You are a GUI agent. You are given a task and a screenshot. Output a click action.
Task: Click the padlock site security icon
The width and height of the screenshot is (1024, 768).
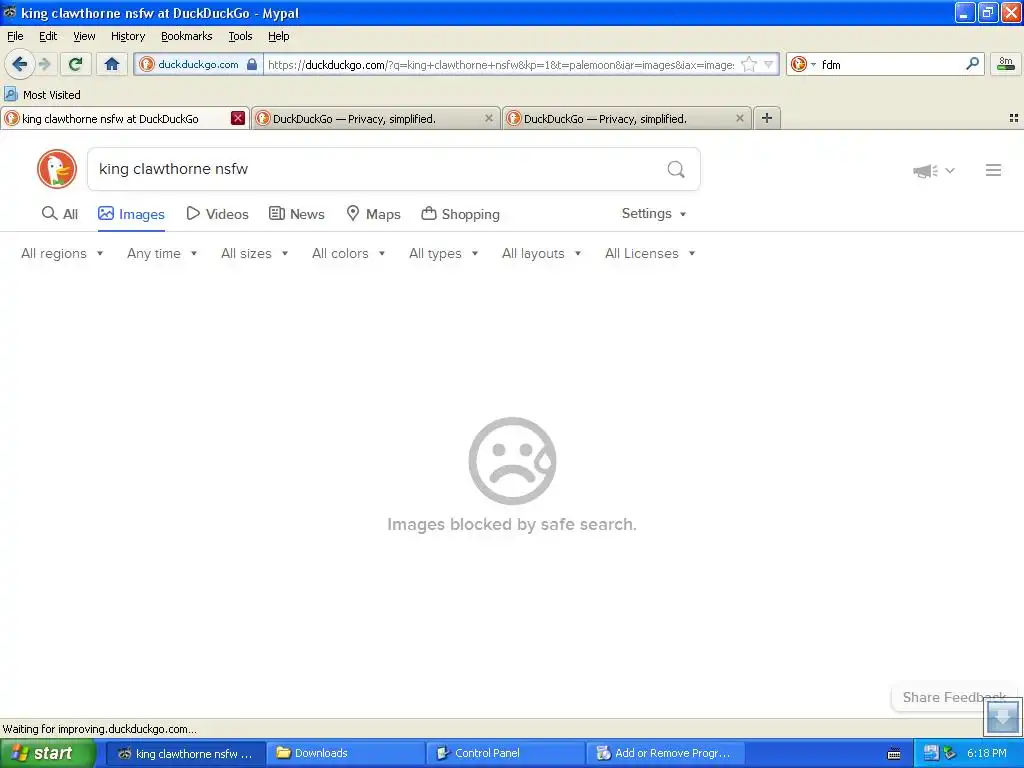pos(252,64)
